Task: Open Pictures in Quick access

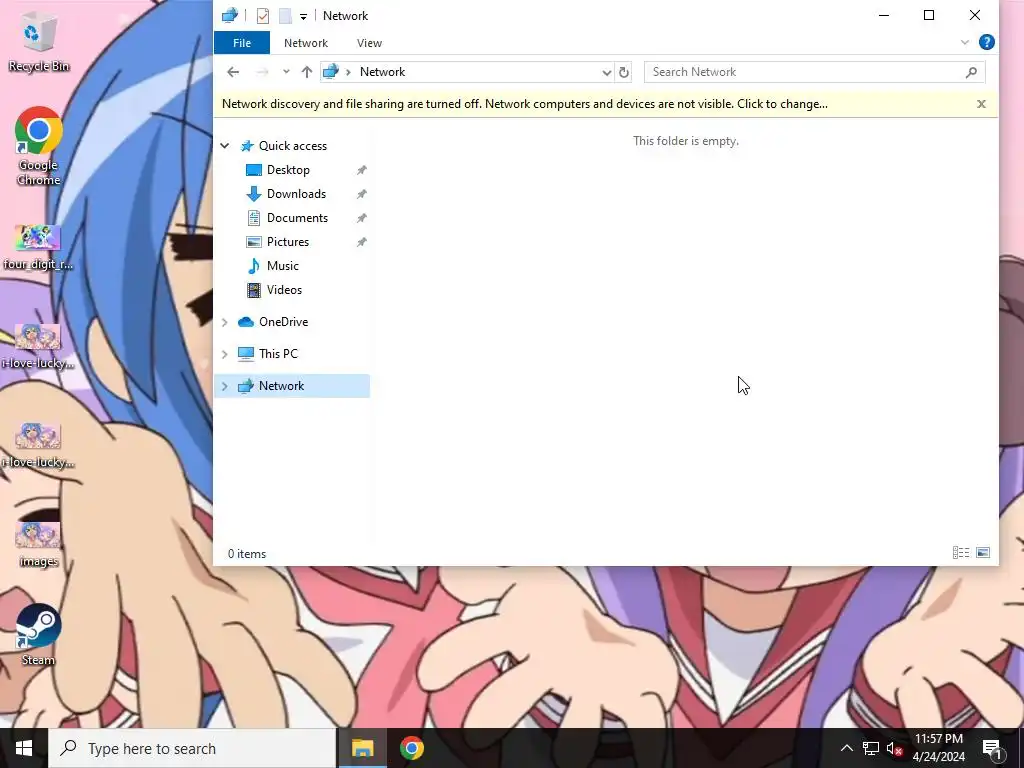Action: pyautogui.click(x=287, y=242)
